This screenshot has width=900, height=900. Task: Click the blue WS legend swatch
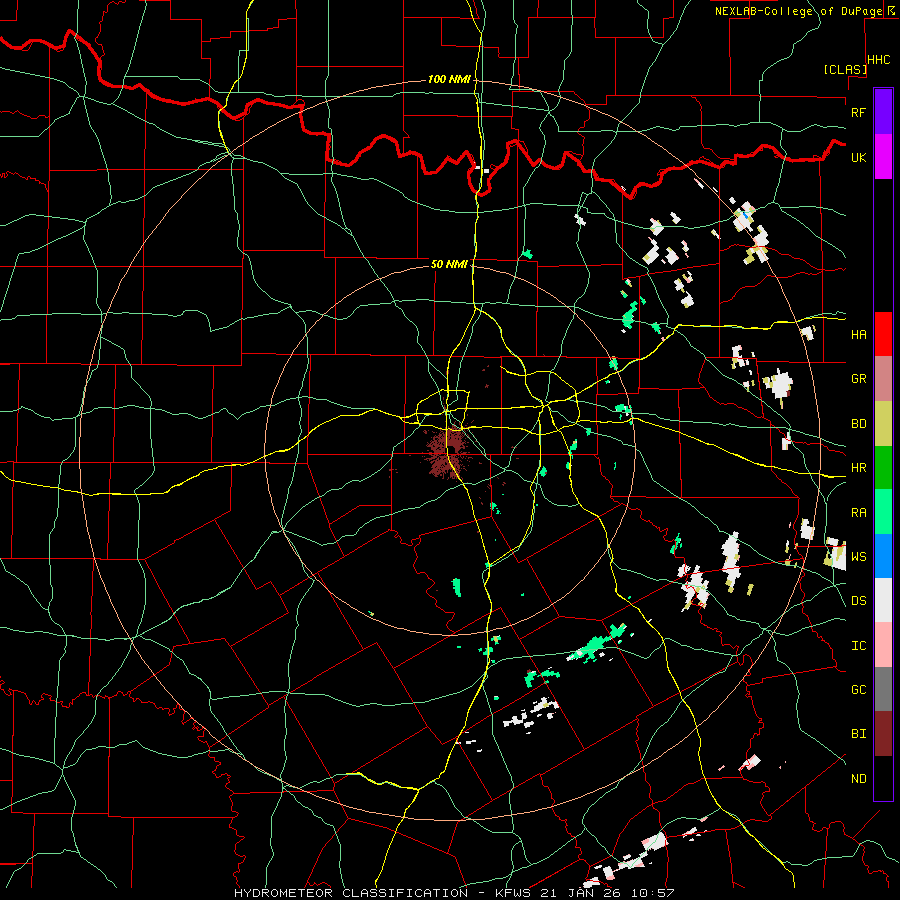883,556
